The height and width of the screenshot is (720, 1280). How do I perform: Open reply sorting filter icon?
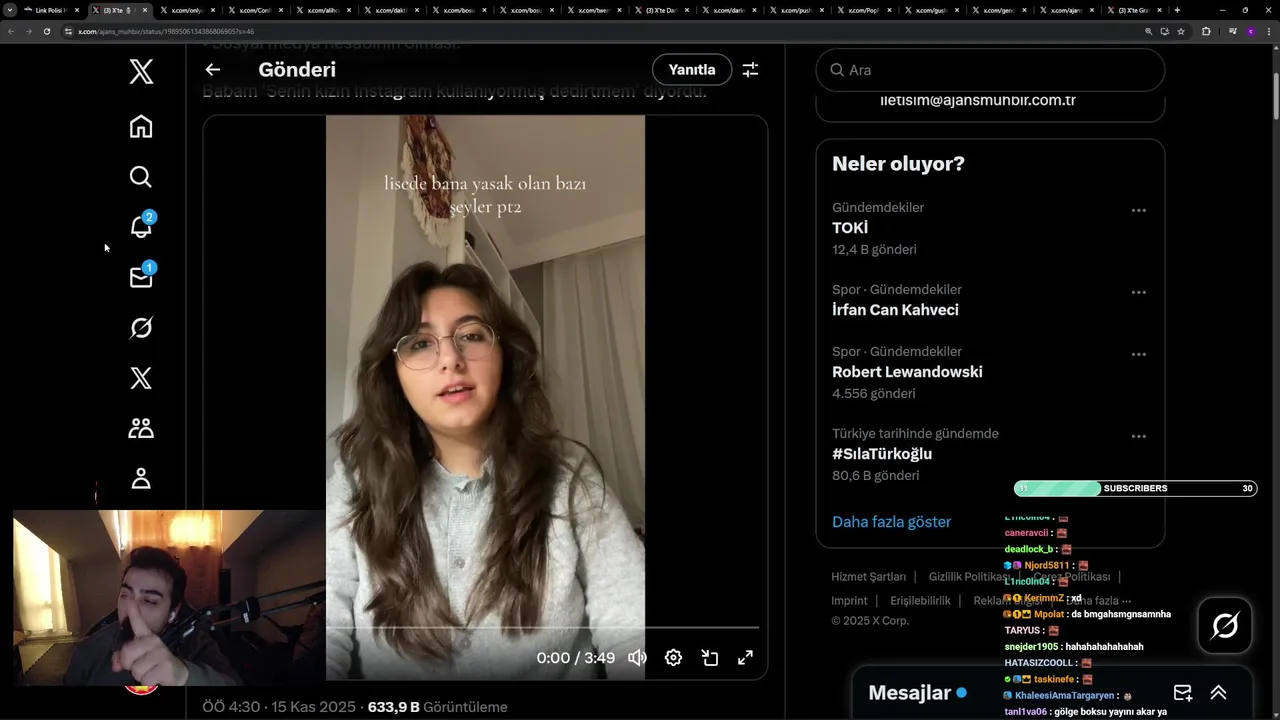[750, 69]
